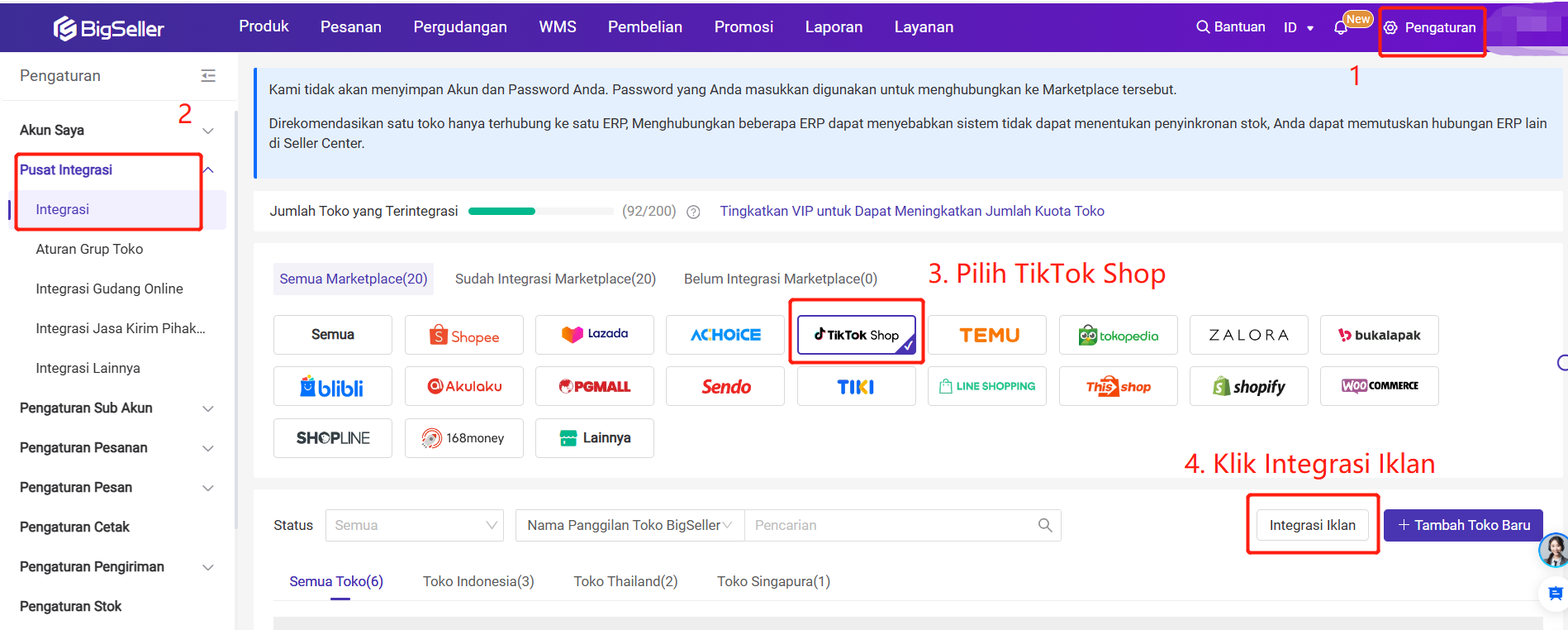Click the Tingkatkan VIP quota link

click(x=912, y=212)
